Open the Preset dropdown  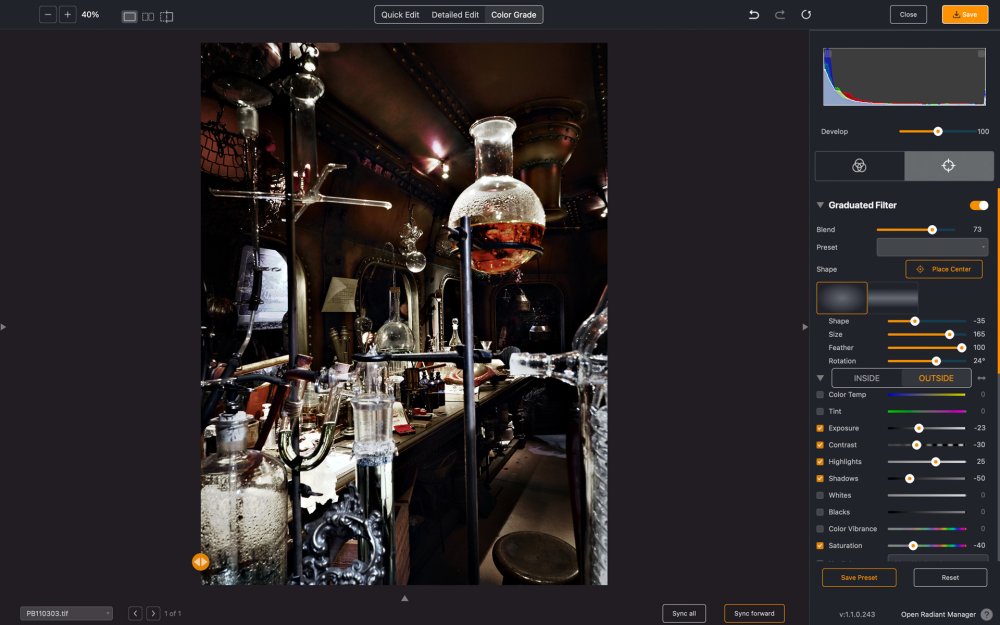click(932, 247)
